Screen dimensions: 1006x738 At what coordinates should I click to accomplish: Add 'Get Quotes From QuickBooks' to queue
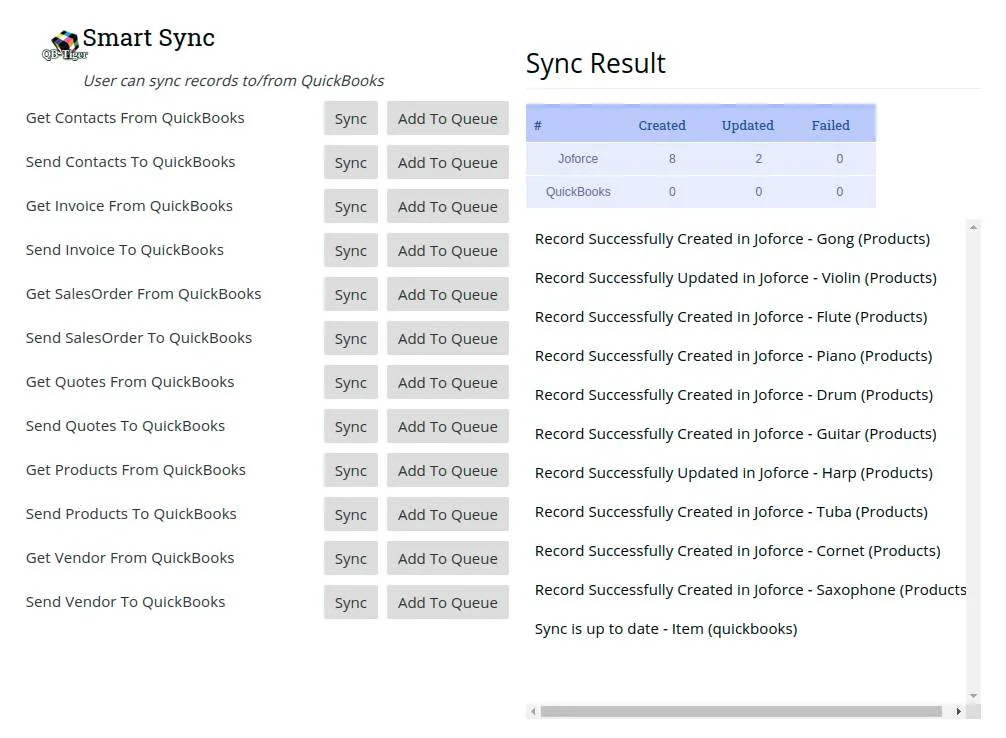[447, 382]
